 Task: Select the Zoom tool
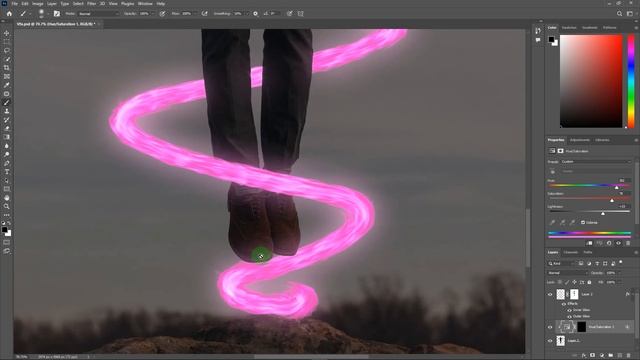pos(7,206)
